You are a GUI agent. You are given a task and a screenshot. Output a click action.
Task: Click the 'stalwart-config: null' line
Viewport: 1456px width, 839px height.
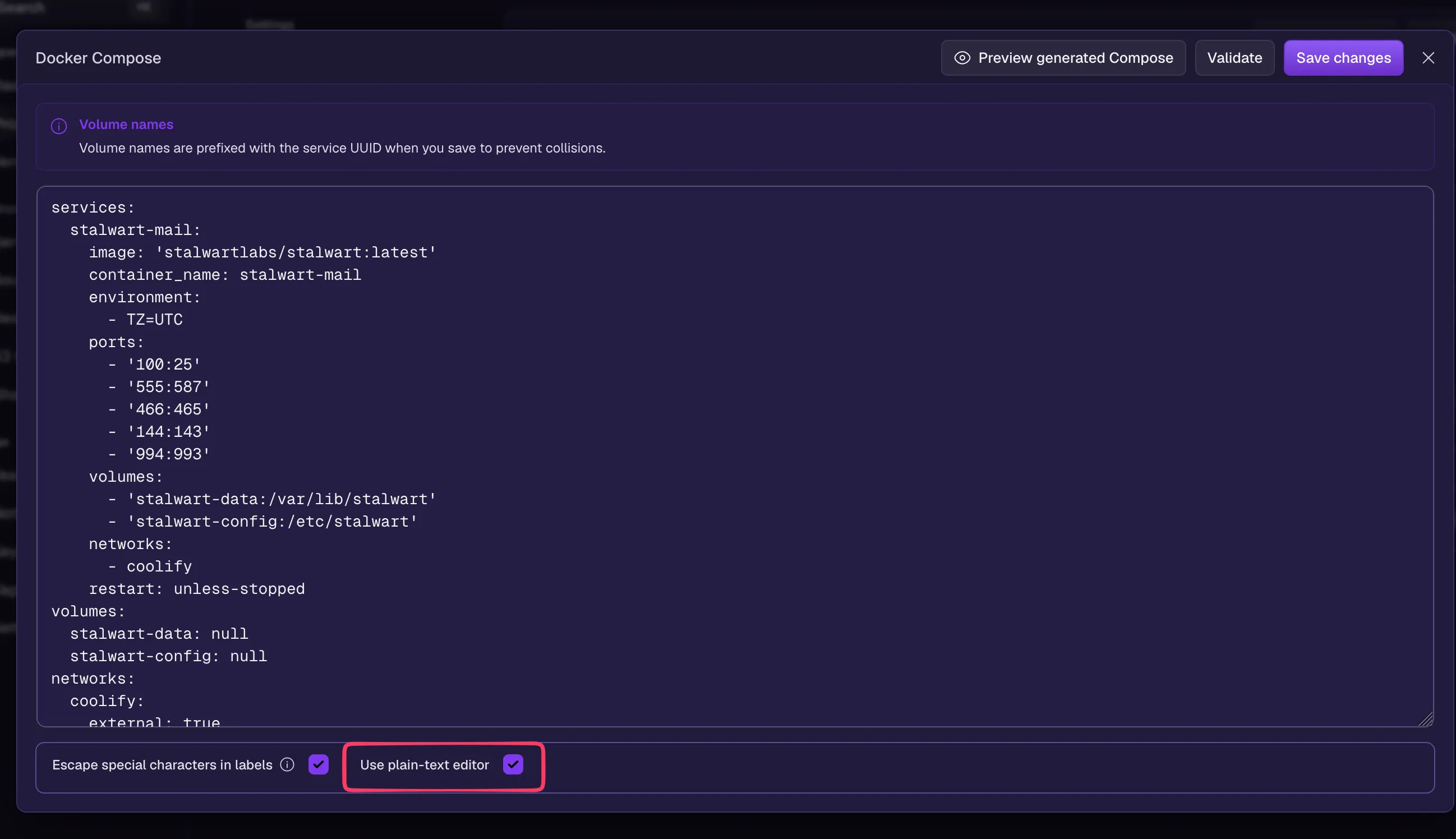coord(168,657)
